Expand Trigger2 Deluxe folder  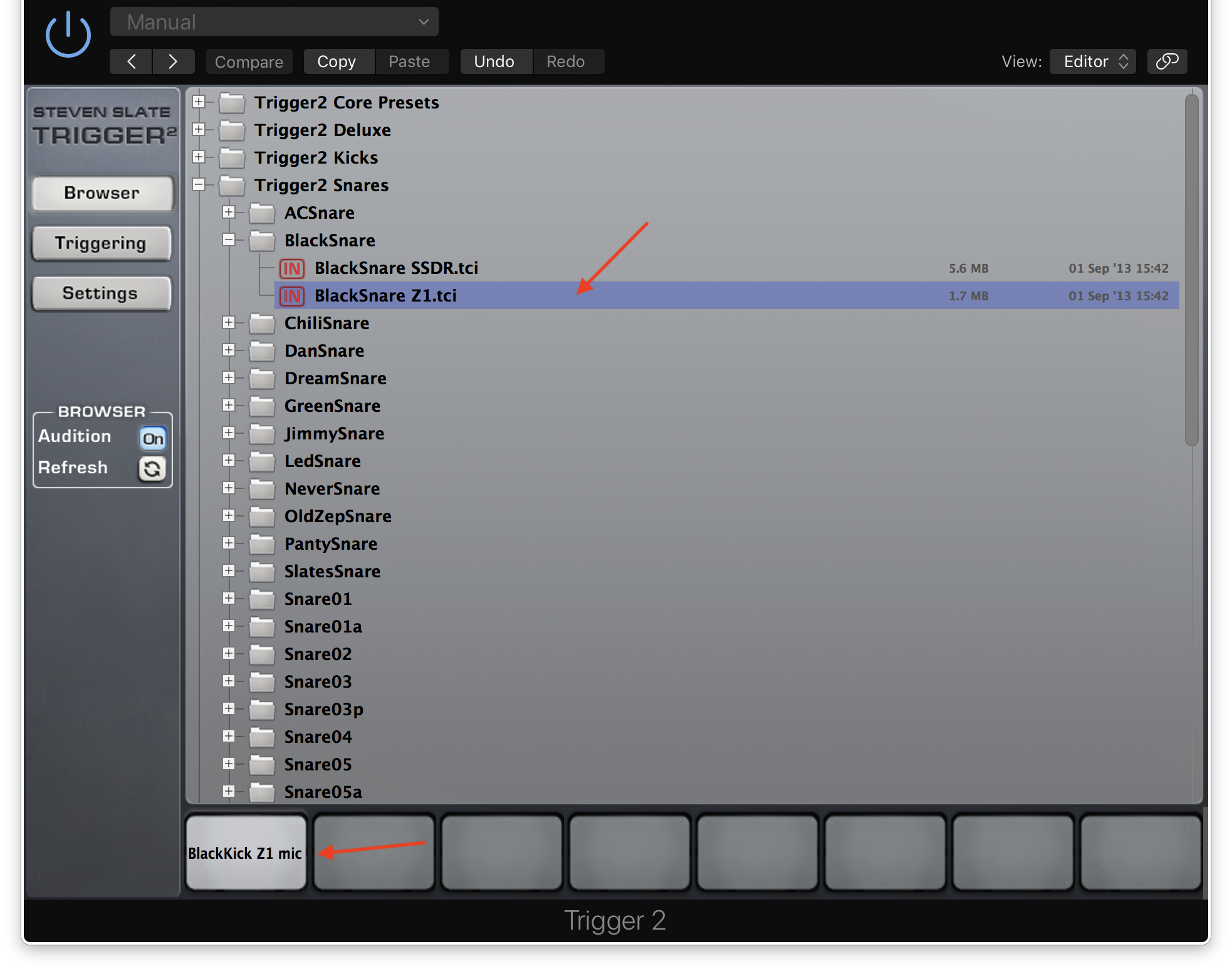coord(199,129)
